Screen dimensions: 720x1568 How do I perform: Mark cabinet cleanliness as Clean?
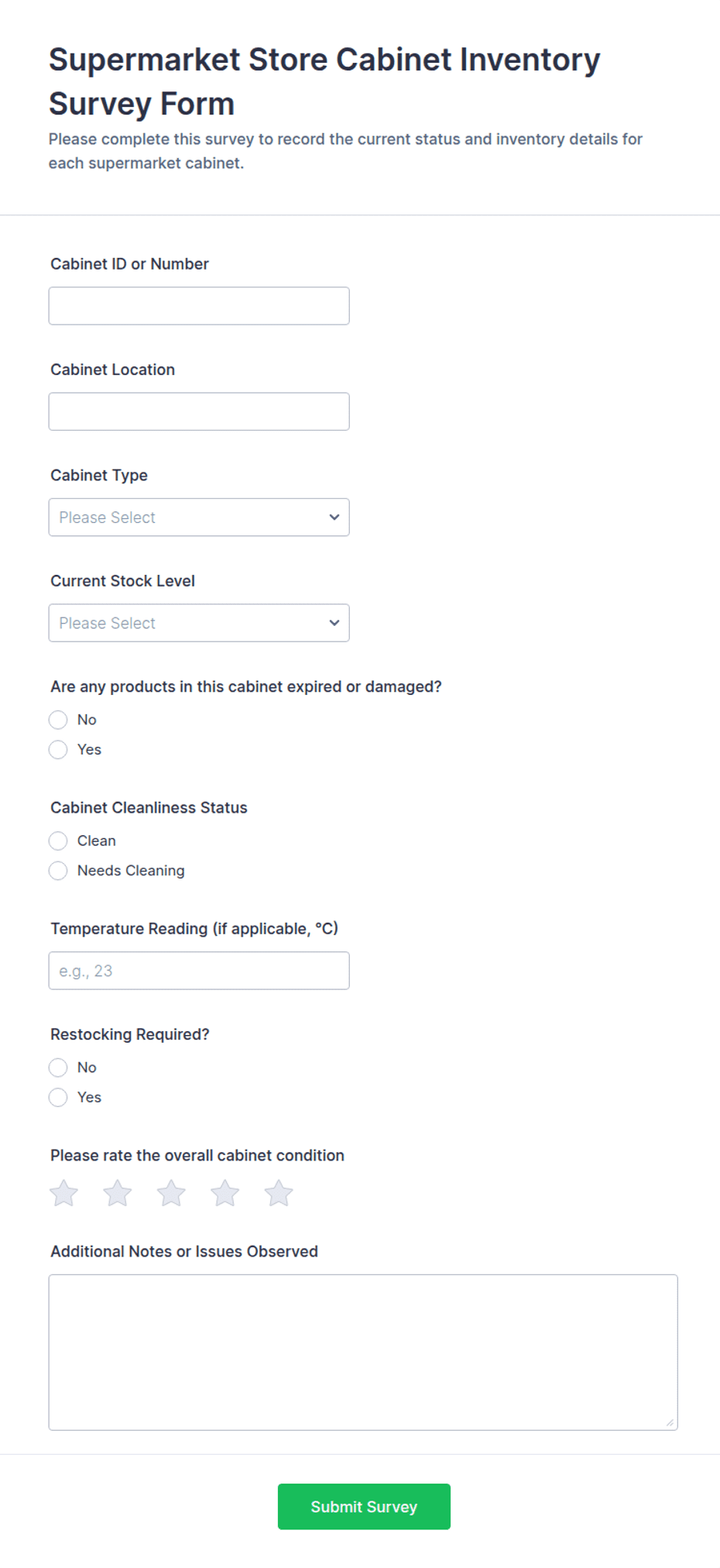point(58,841)
